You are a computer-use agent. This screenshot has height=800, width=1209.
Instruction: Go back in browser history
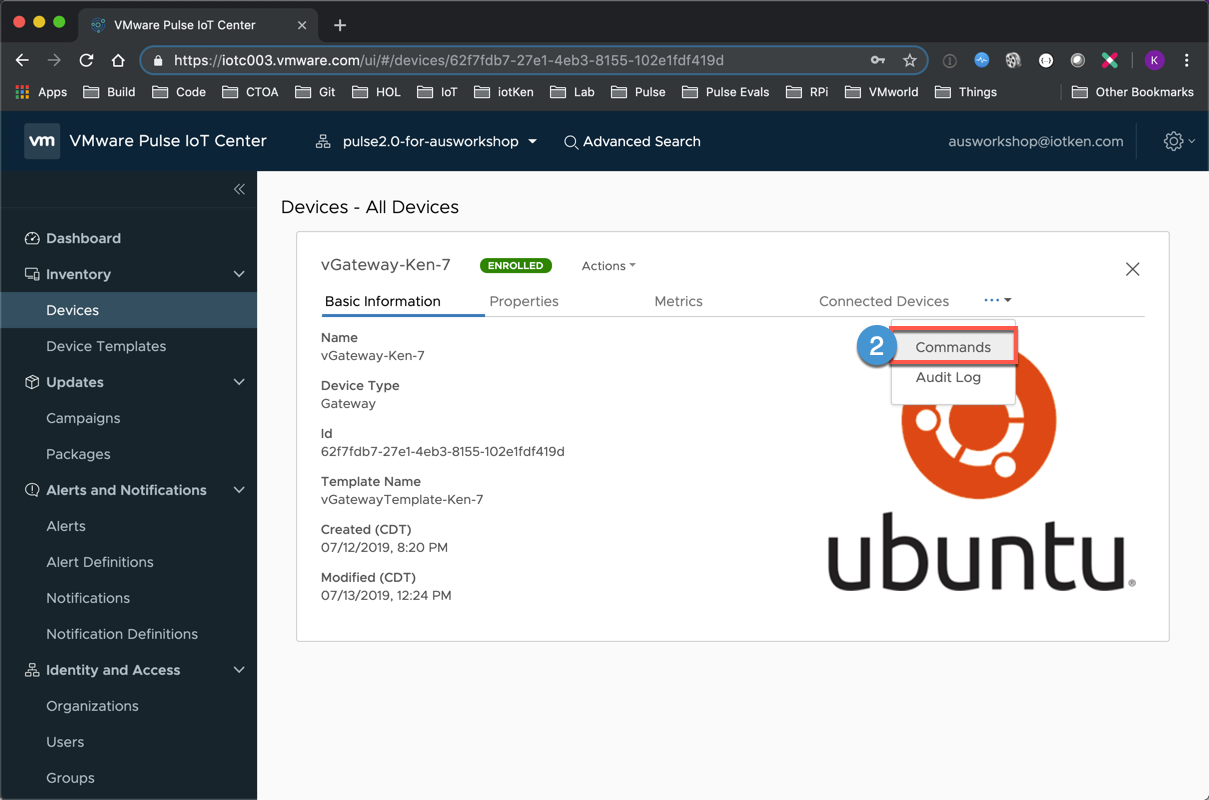(x=22, y=60)
